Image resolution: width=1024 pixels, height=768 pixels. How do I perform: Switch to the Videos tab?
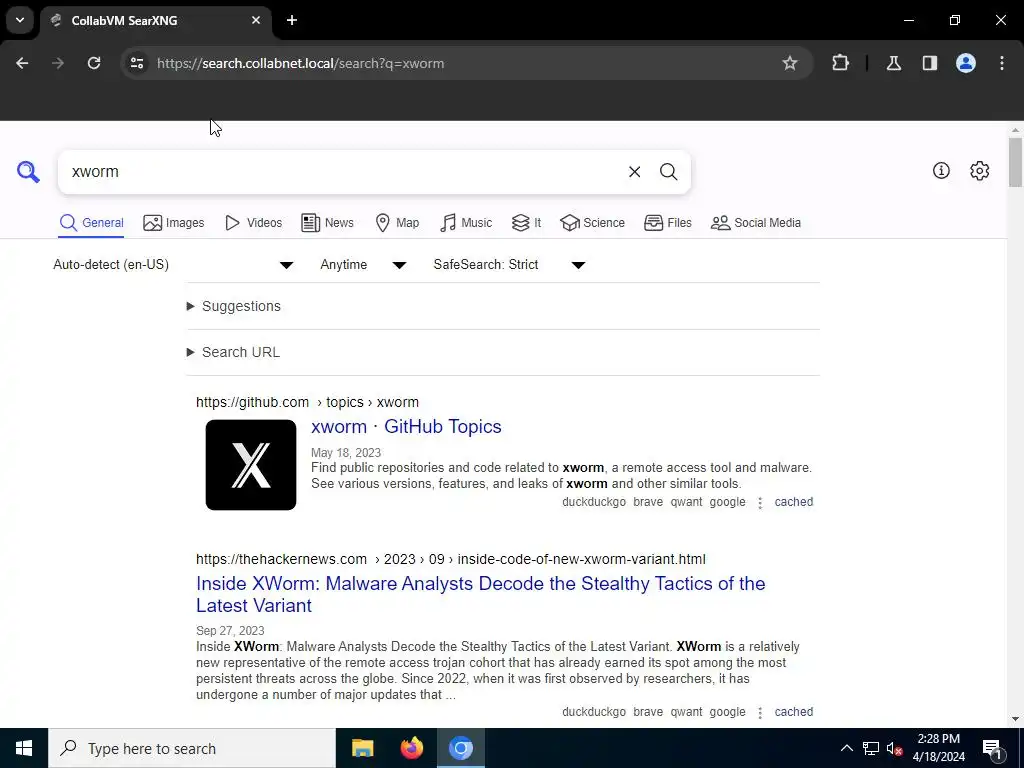tap(253, 223)
